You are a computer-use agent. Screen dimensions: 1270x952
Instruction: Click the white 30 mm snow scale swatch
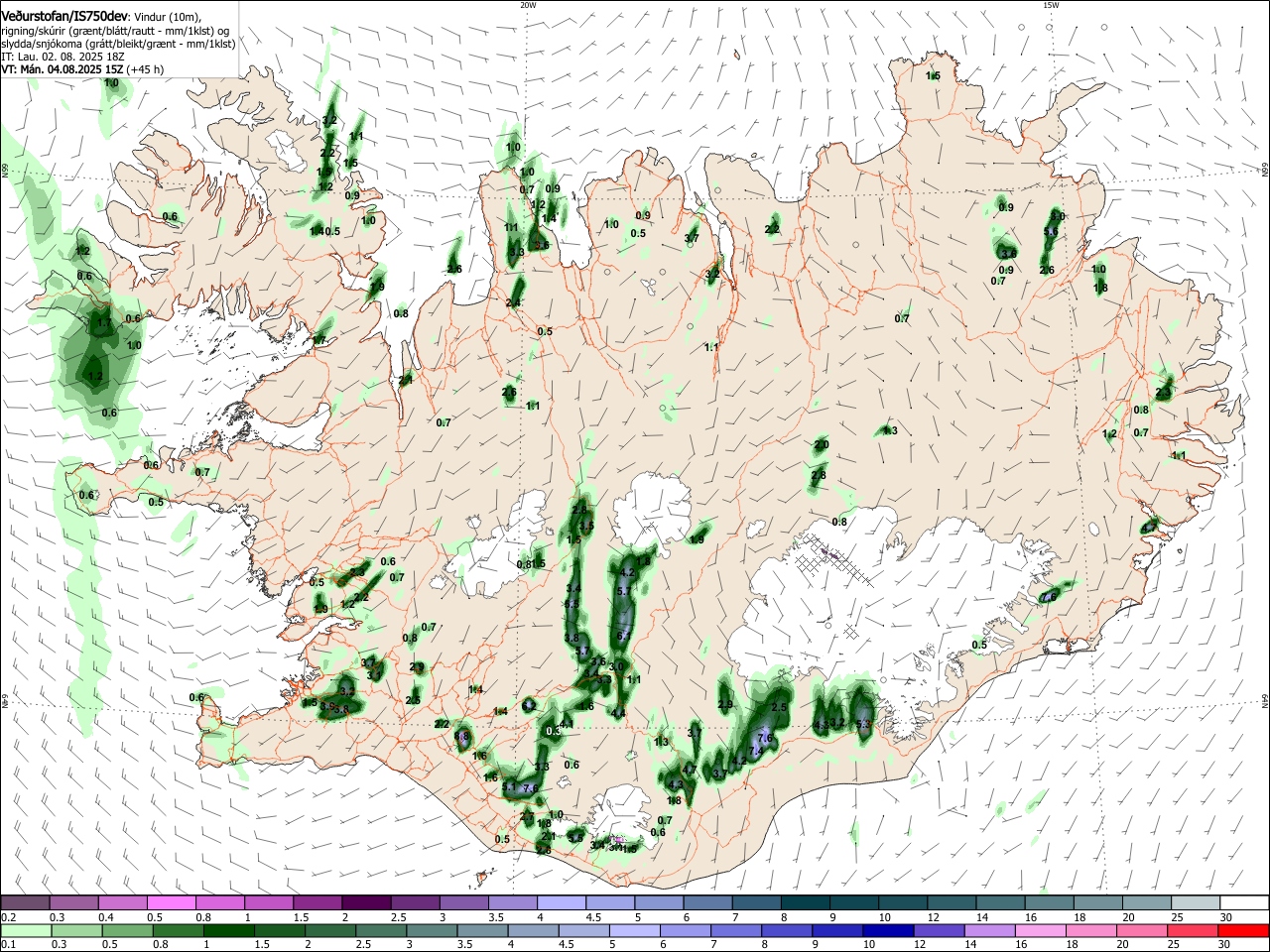[x=1244, y=902]
